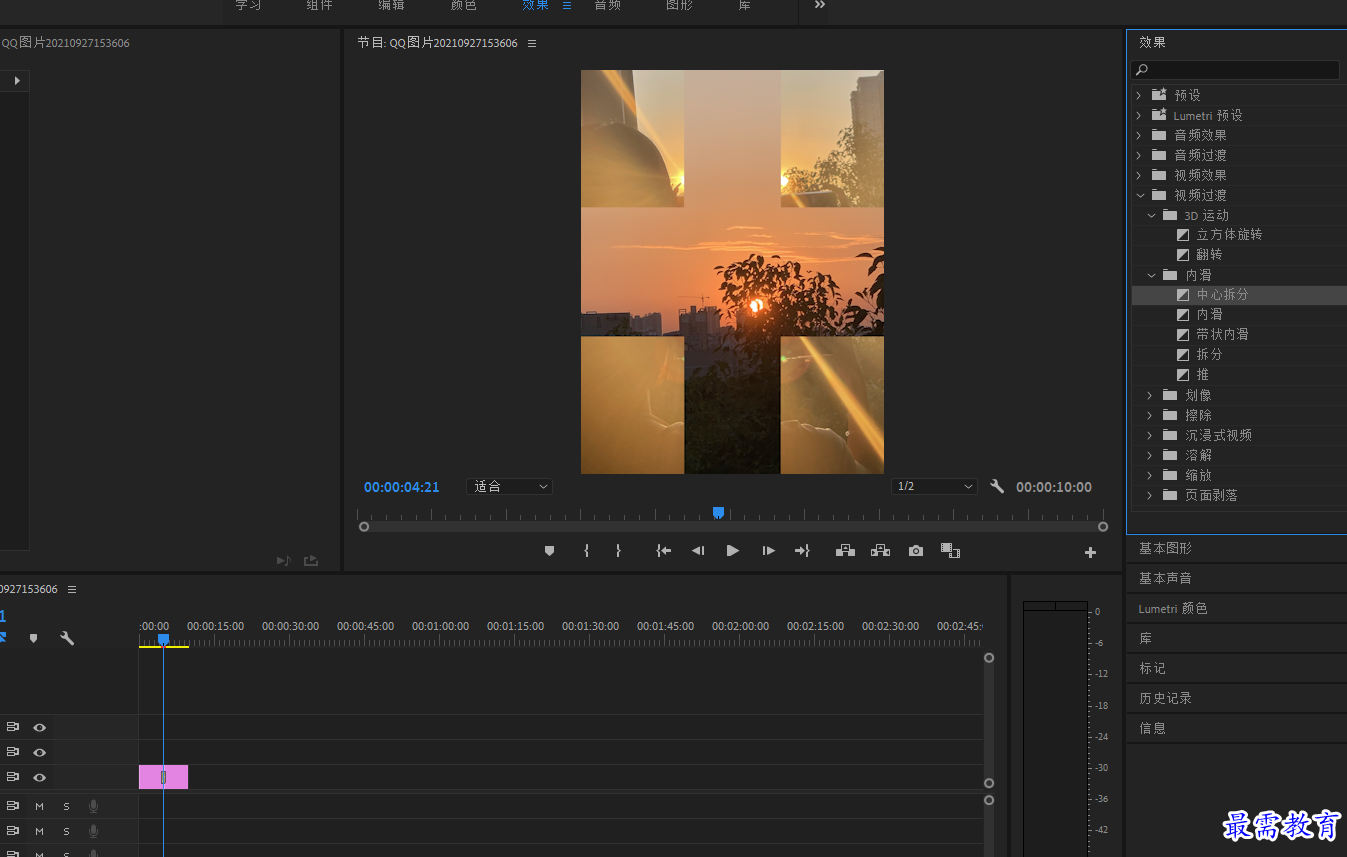Expand the 溶解 folder
Screen dimensions: 1347x857
point(1150,455)
